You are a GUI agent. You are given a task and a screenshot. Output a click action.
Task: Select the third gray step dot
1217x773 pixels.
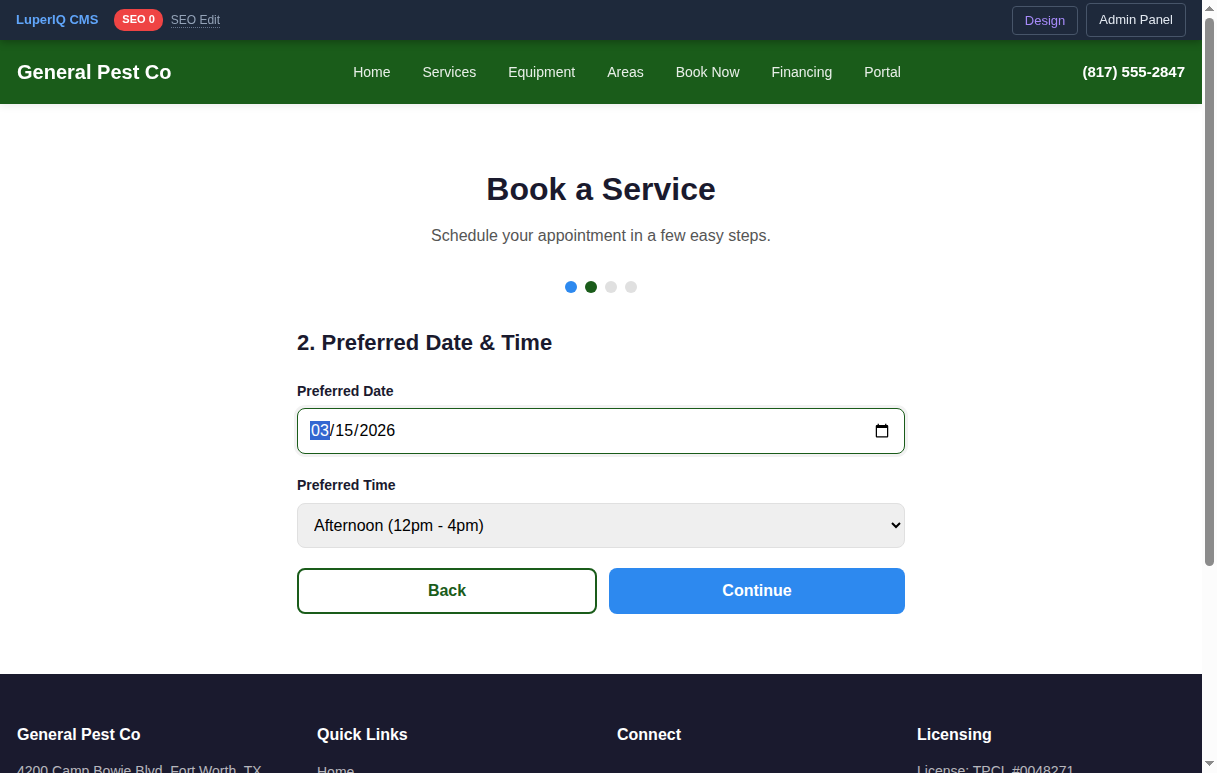tap(611, 287)
